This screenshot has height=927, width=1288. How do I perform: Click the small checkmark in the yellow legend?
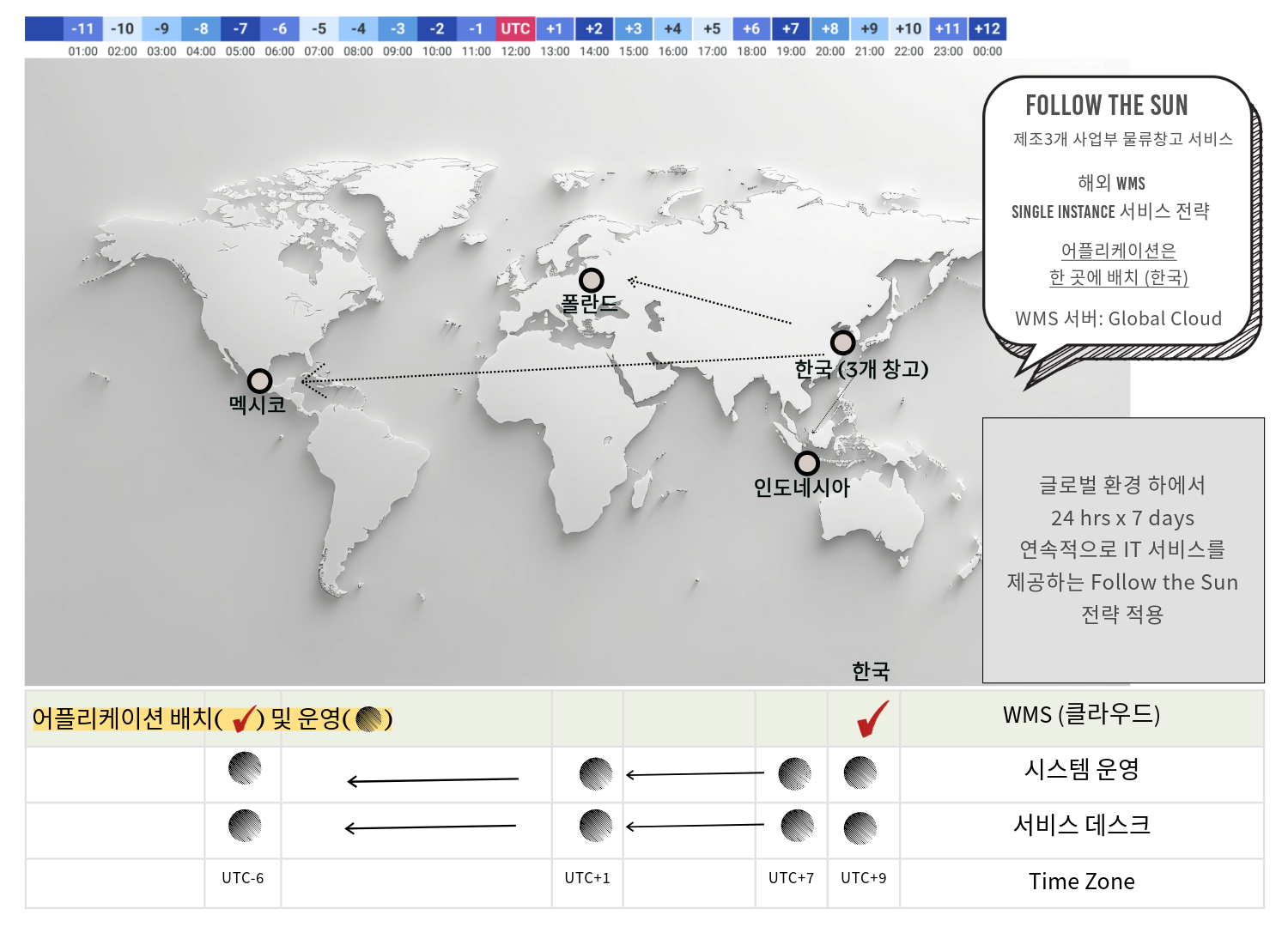click(244, 718)
